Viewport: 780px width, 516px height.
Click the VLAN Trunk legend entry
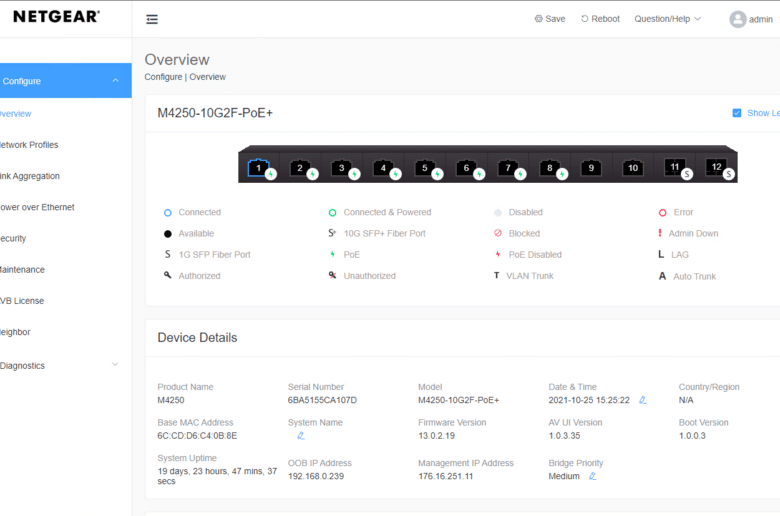523,276
